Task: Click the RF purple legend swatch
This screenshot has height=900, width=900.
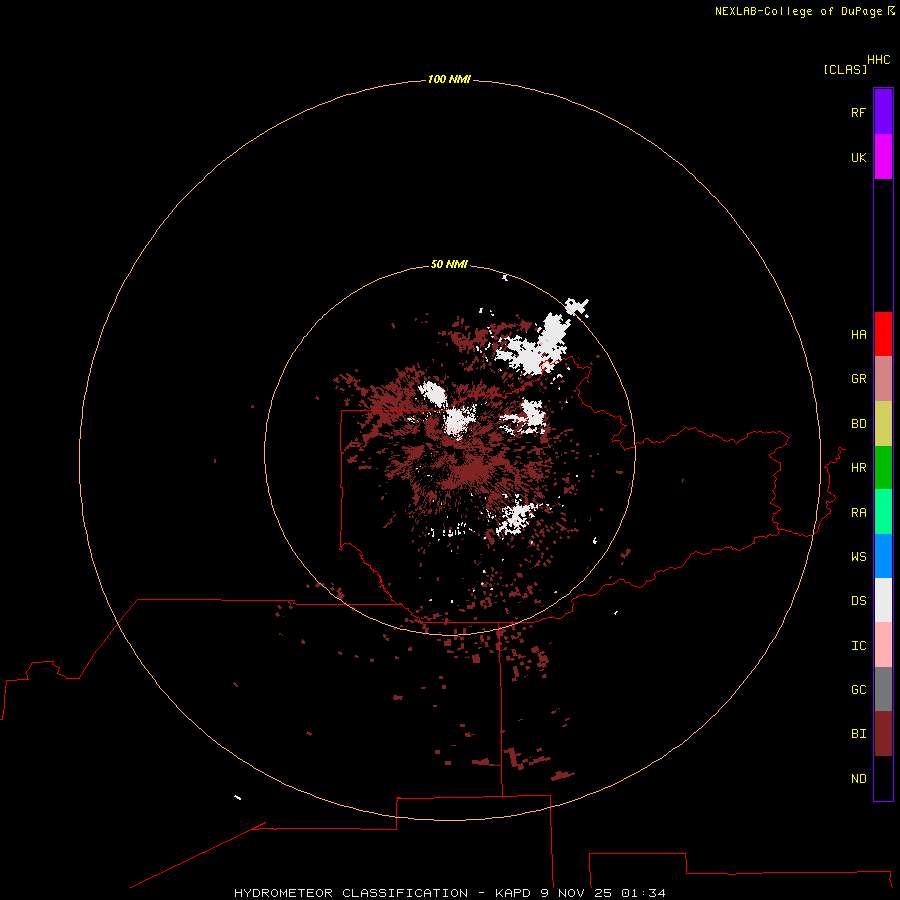Action: click(883, 112)
